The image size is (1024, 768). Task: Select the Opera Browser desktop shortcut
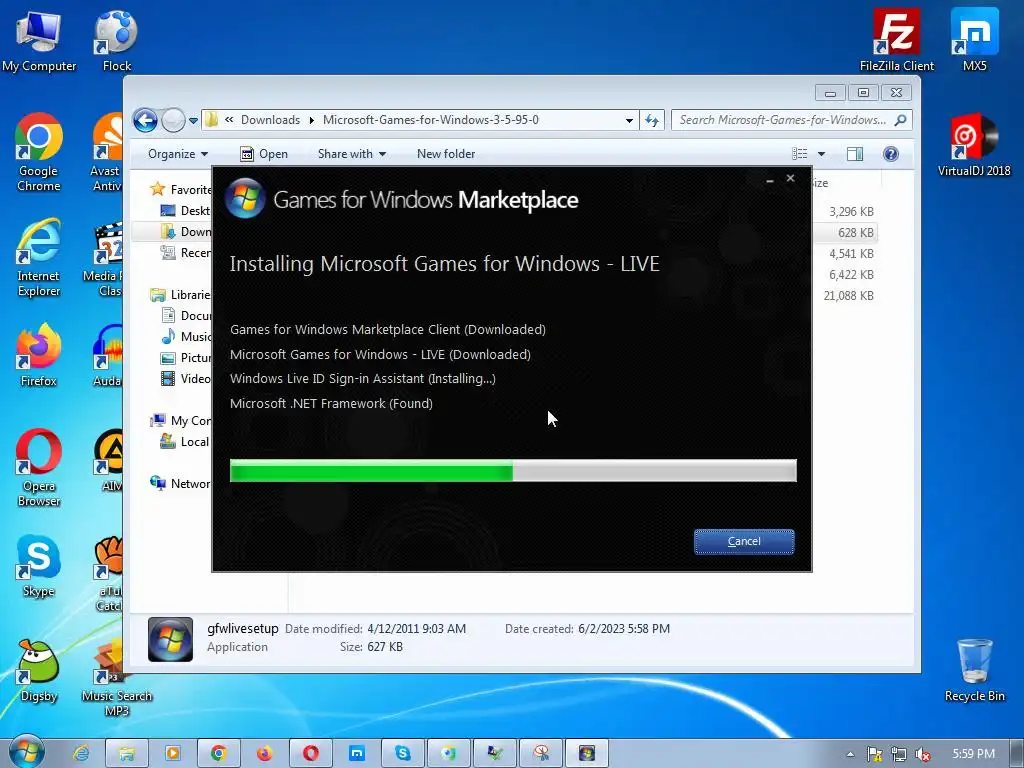tap(39, 468)
